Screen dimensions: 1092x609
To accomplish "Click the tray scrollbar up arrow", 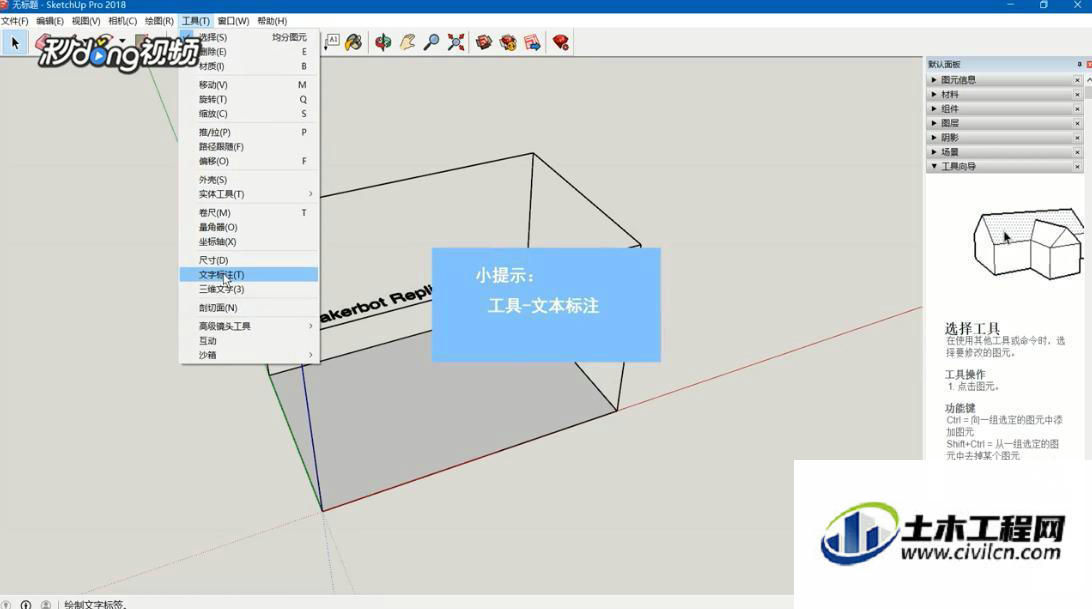I will pos(1089,79).
